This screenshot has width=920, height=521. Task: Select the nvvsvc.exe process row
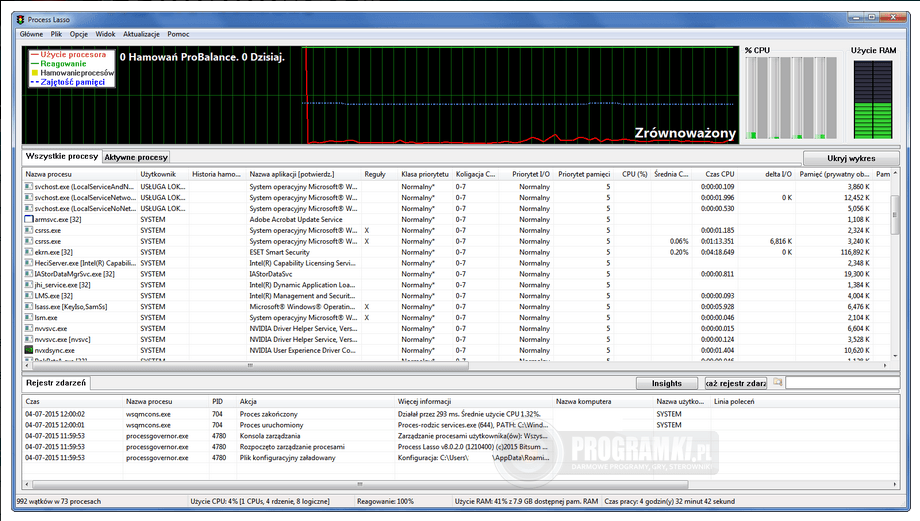coord(457,329)
